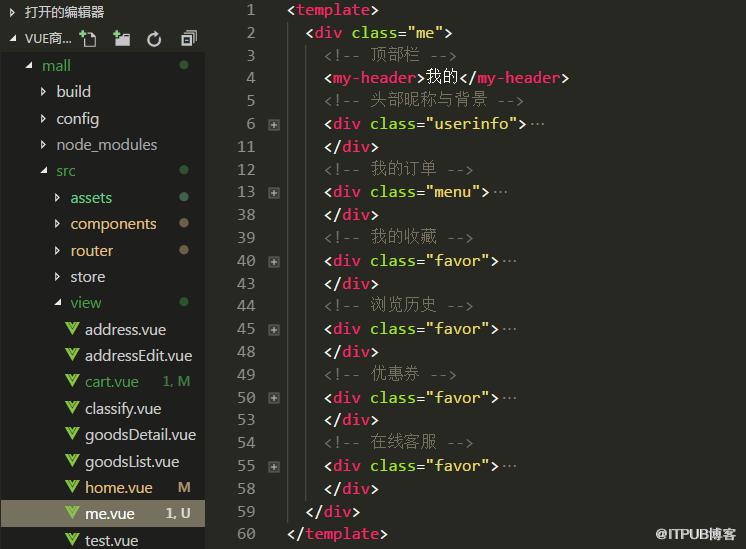Click the Vue icon beside addressEdit.vue

click(72, 355)
